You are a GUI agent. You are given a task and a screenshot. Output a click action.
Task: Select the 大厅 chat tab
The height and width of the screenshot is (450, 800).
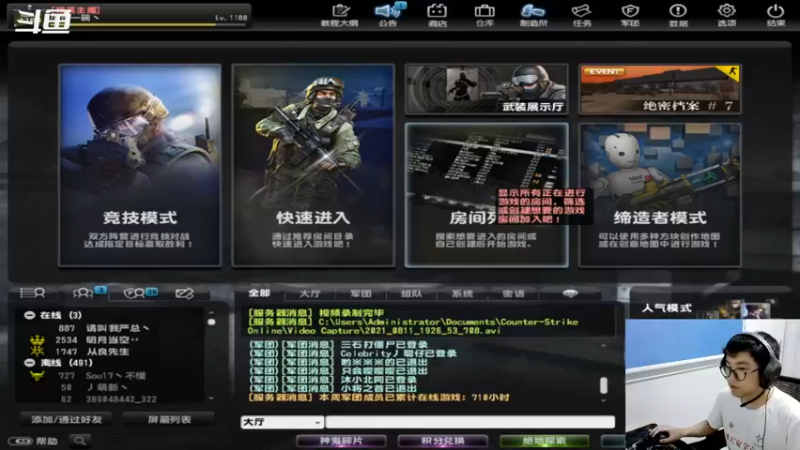(310, 293)
